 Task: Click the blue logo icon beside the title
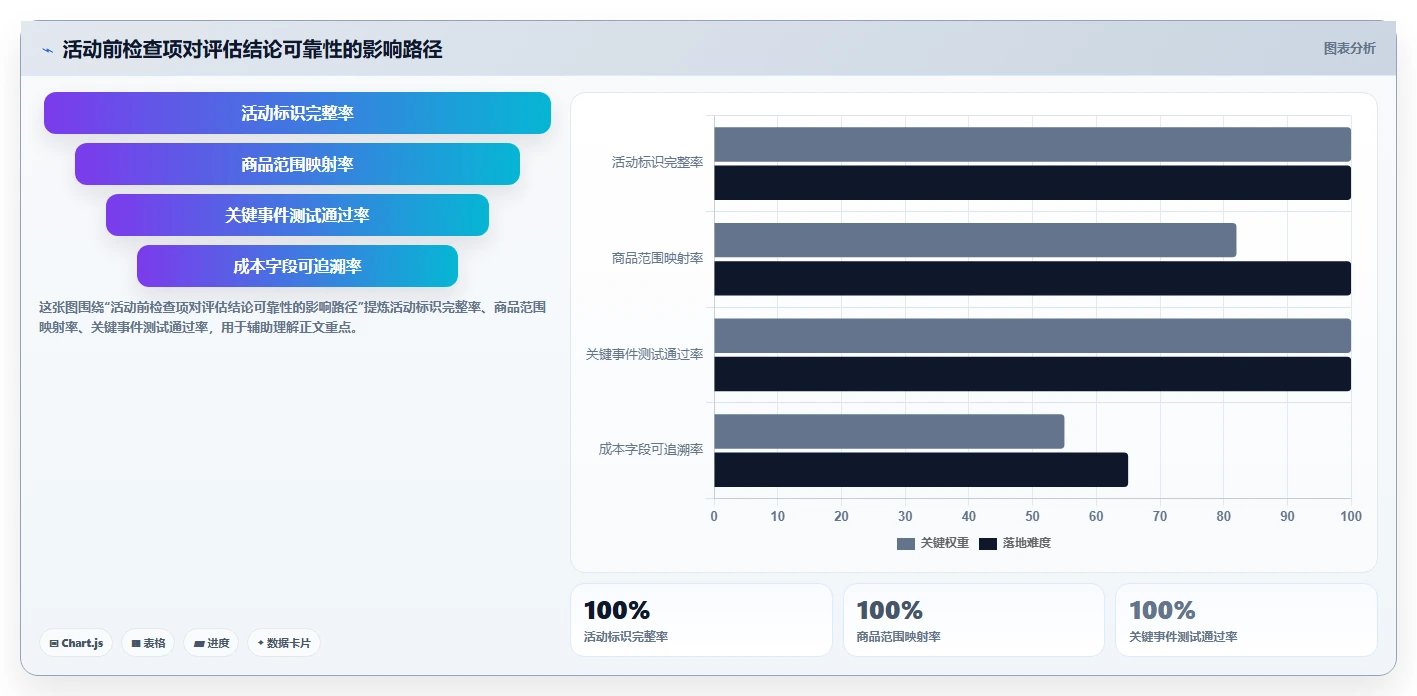(47, 50)
